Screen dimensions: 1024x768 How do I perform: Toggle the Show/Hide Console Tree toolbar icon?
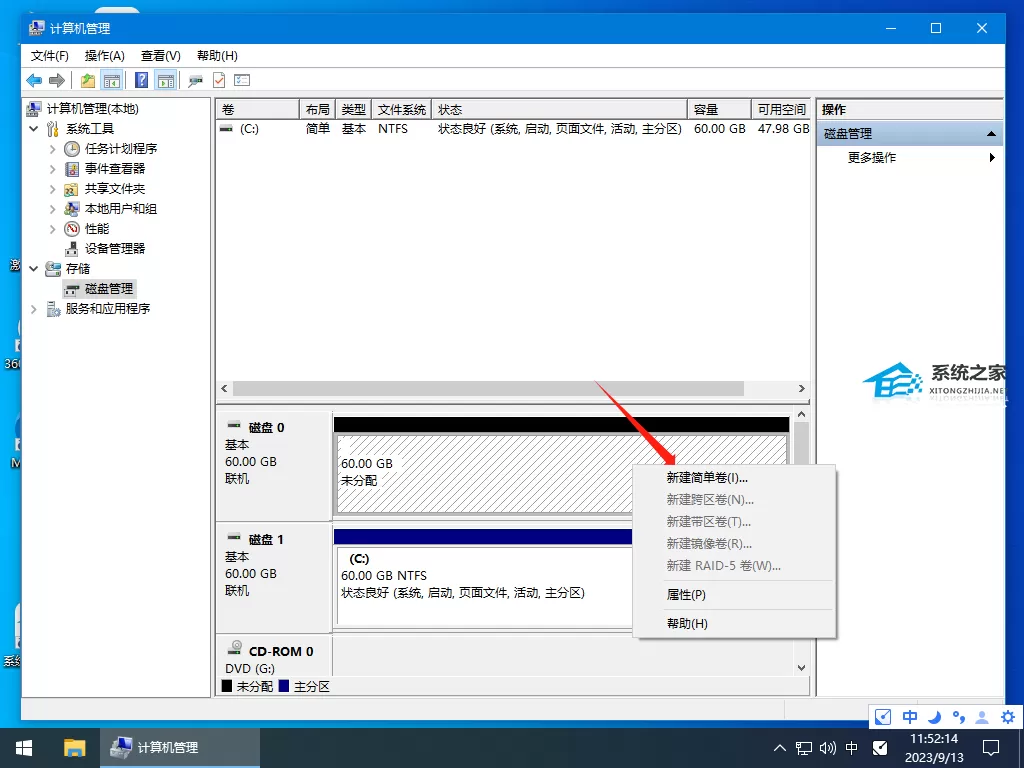click(112, 80)
